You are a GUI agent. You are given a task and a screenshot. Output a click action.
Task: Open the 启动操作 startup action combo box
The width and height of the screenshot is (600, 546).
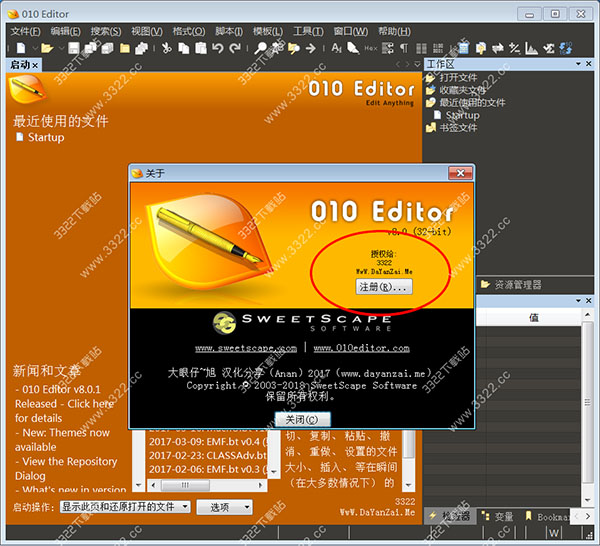click(x=125, y=507)
